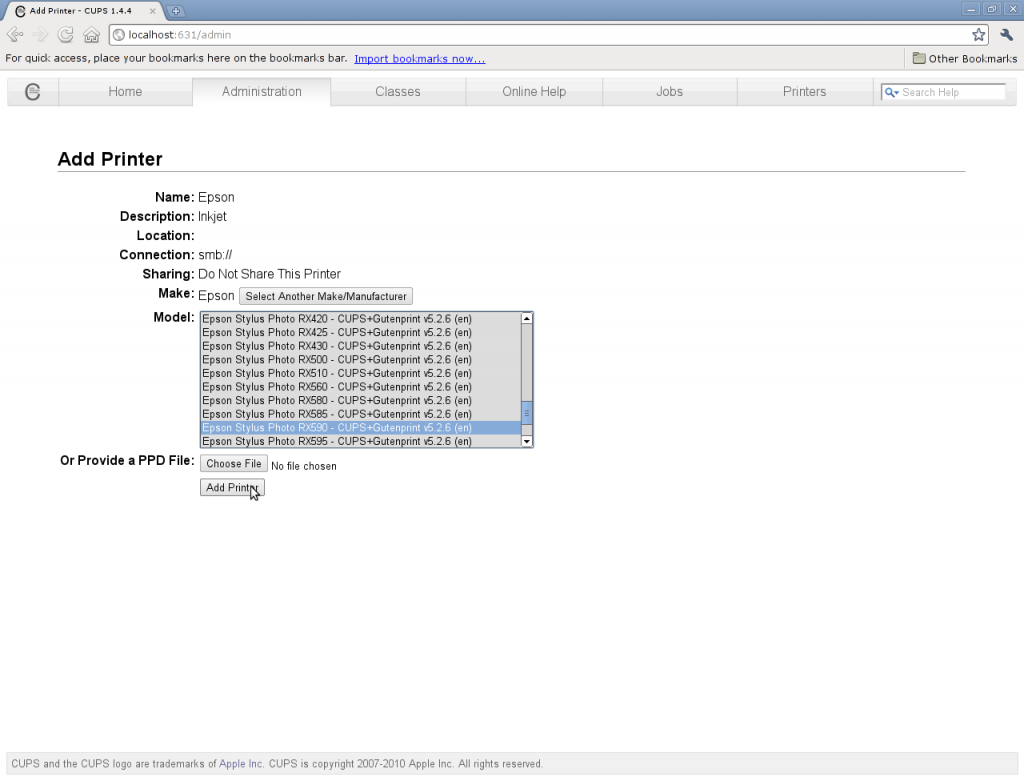View the Jobs tab
The height and width of the screenshot is (781, 1024).
tap(669, 92)
